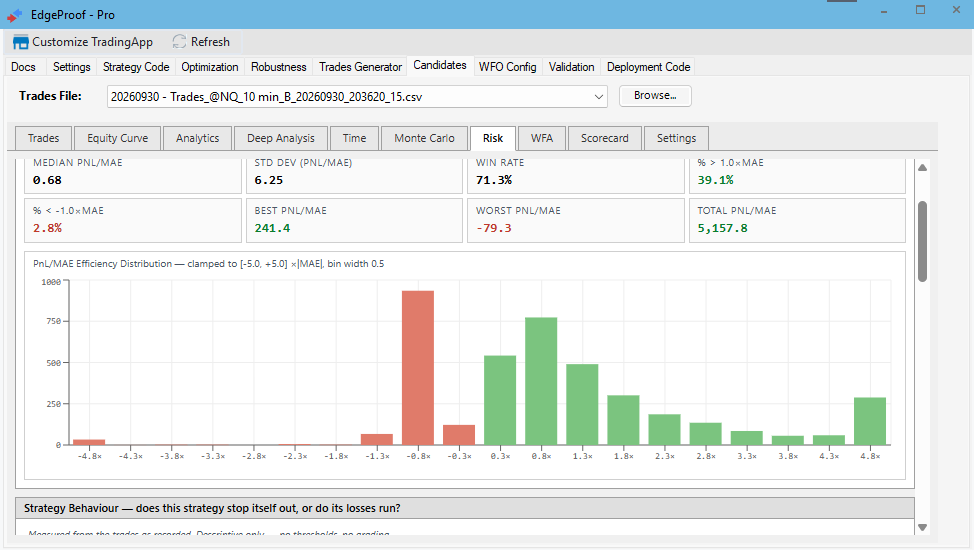Switch to the Equity Curve sub-tab
Screen dimensions: 974x550
click(117, 139)
